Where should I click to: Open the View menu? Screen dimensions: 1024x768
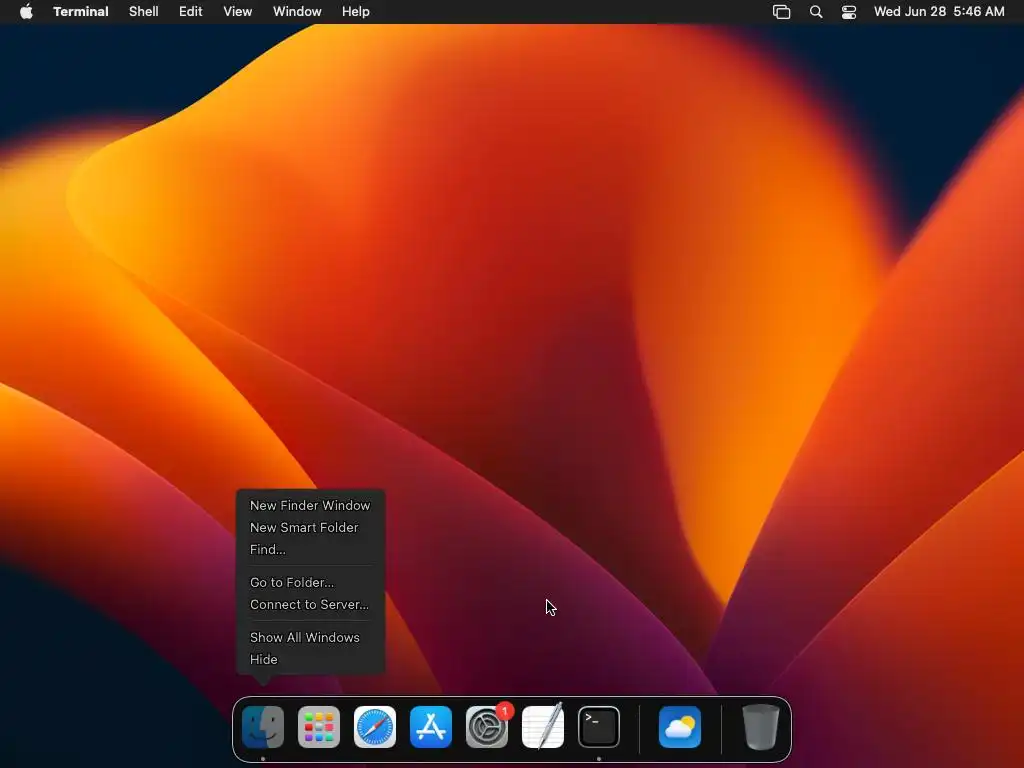coord(238,12)
